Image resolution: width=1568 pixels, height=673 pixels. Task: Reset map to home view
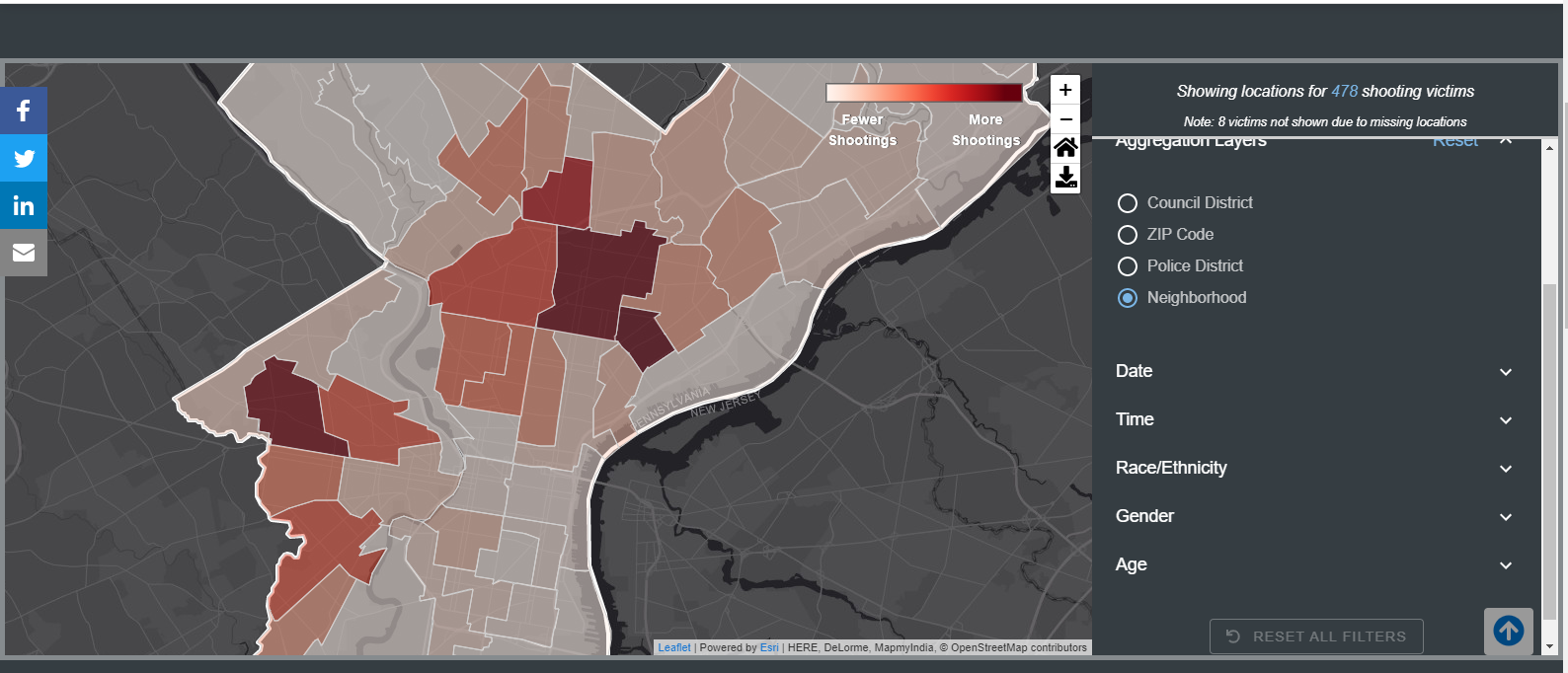[x=1065, y=148]
